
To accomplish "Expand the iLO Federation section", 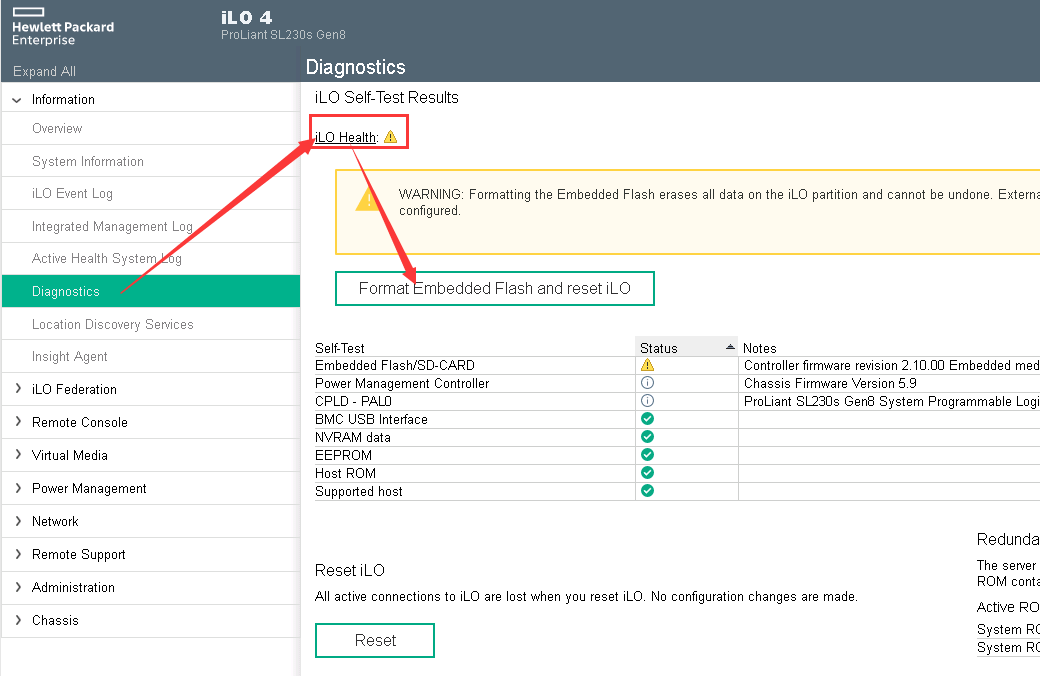I will [18, 389].
